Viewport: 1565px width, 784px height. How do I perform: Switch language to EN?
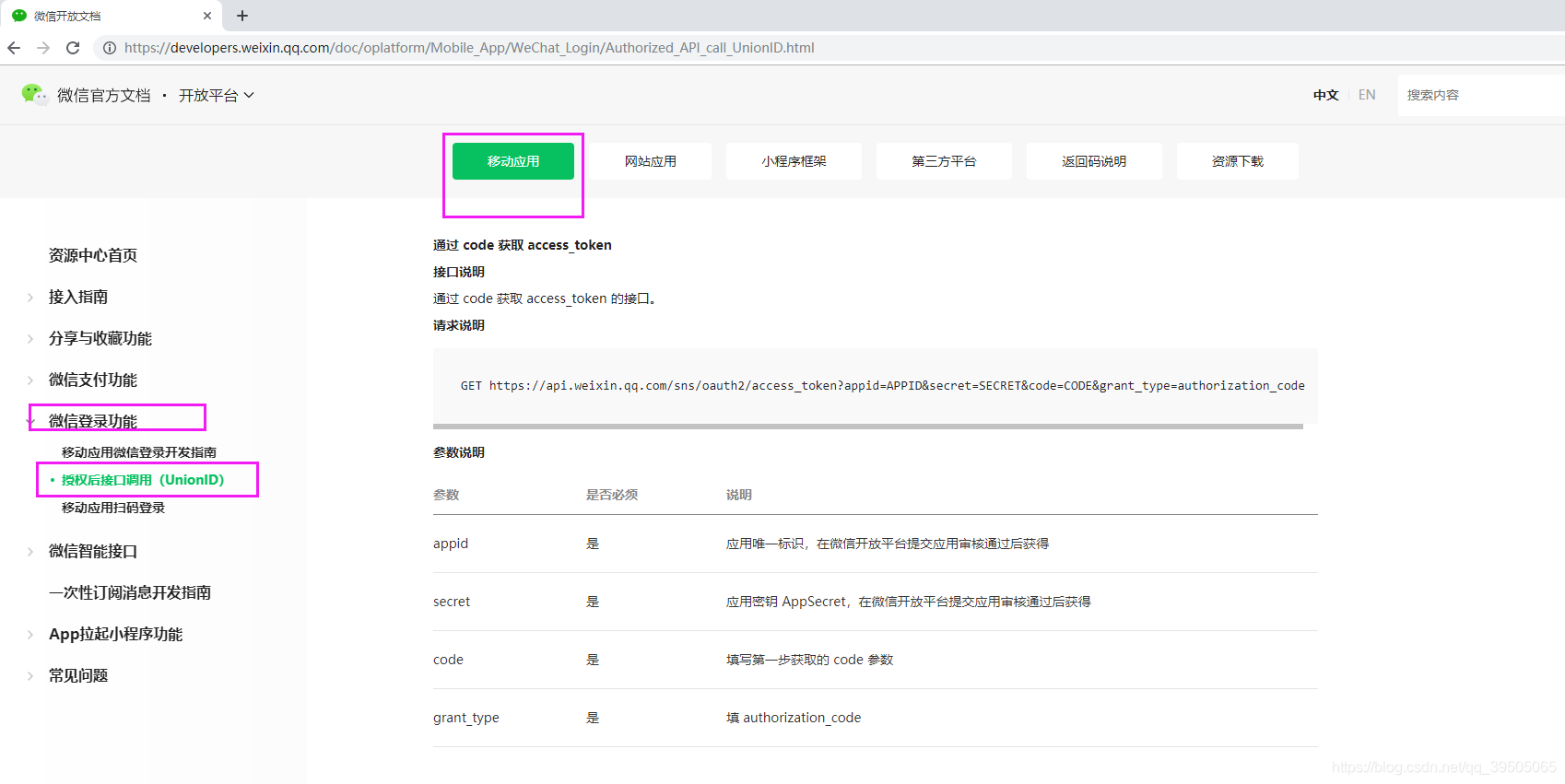pyautogui.click(x=1367, y=95)
